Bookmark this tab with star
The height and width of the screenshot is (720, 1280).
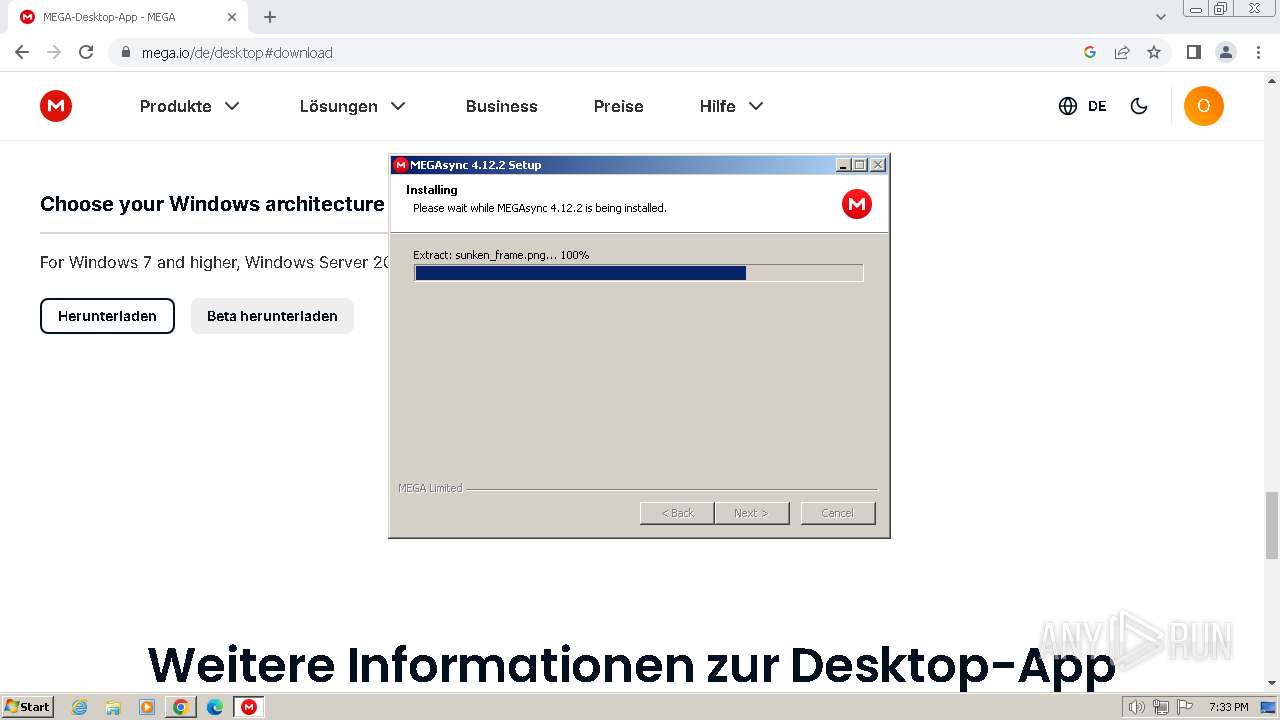click(1154, 52)
